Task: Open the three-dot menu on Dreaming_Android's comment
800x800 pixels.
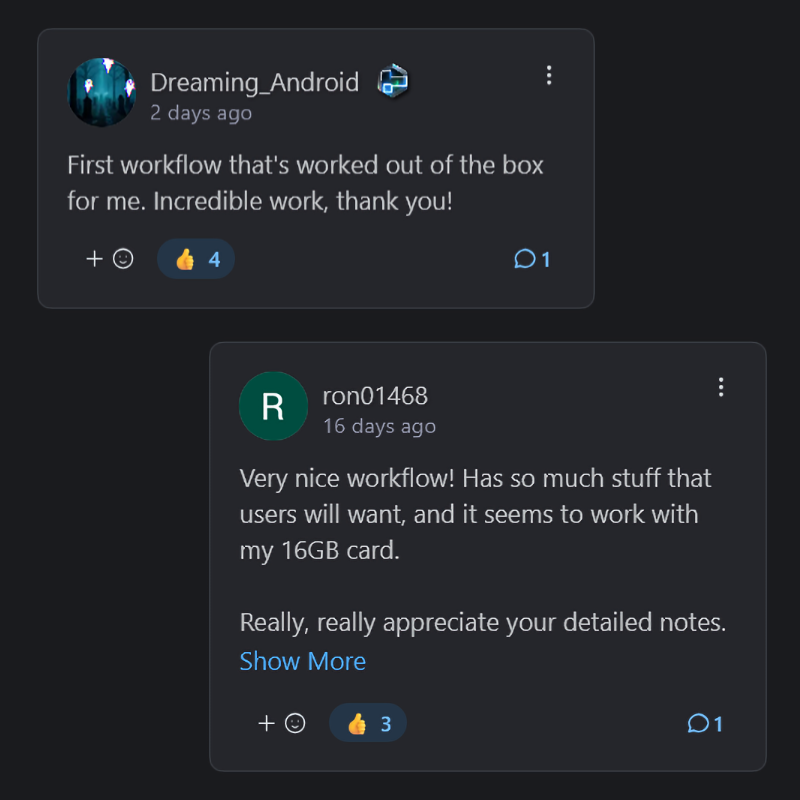Action: tap(548, 75)
